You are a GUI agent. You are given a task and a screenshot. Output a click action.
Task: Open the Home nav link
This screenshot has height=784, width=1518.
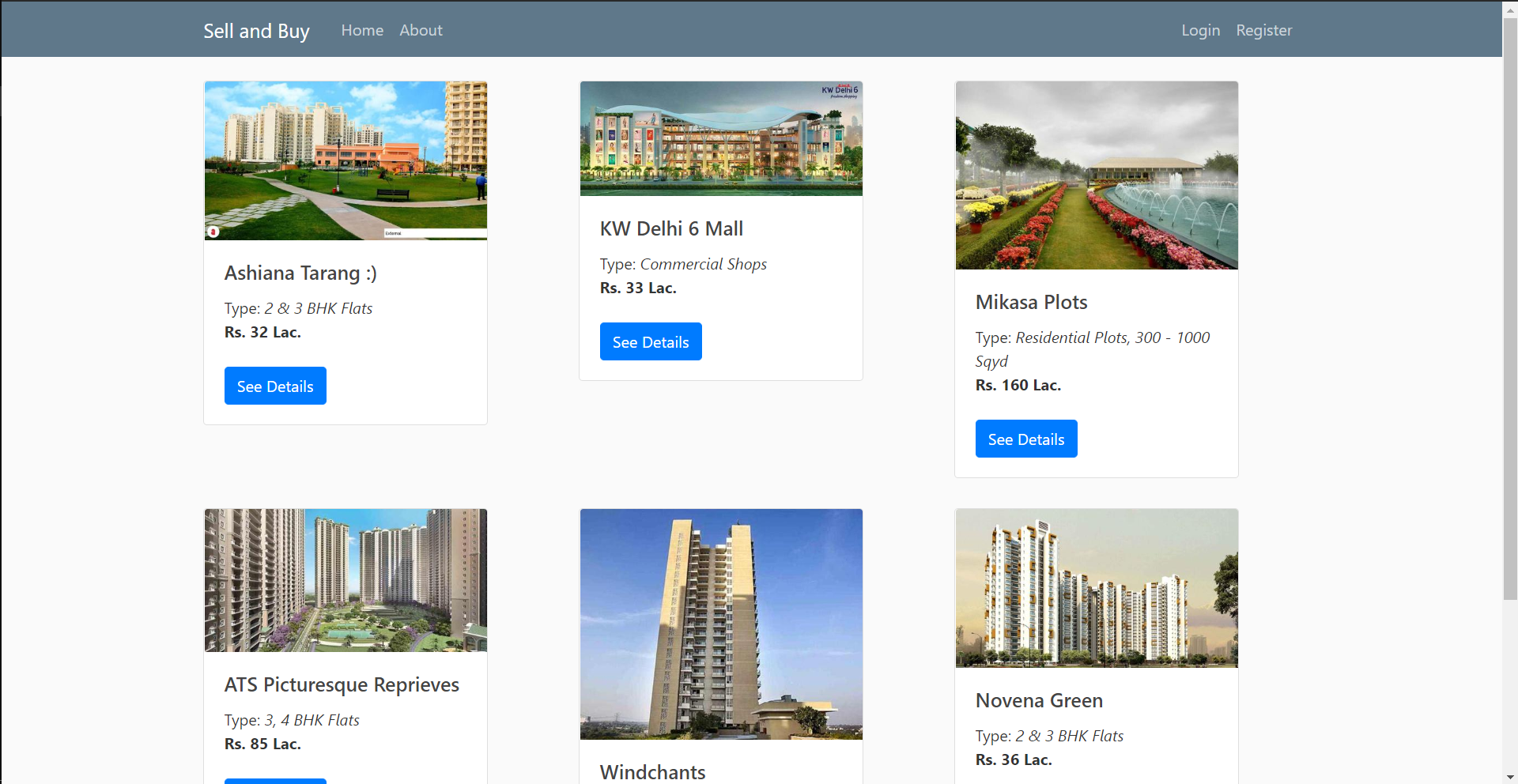[x=362, y=30]
